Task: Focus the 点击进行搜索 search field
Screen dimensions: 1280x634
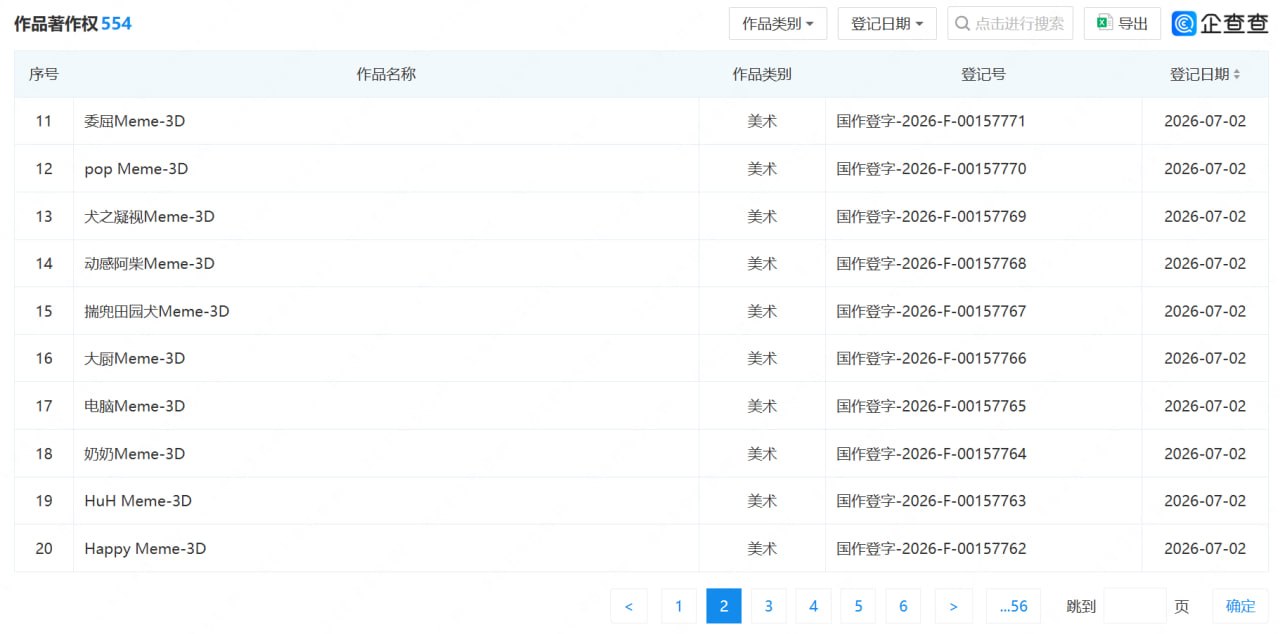Action: tap(1010, 23)
